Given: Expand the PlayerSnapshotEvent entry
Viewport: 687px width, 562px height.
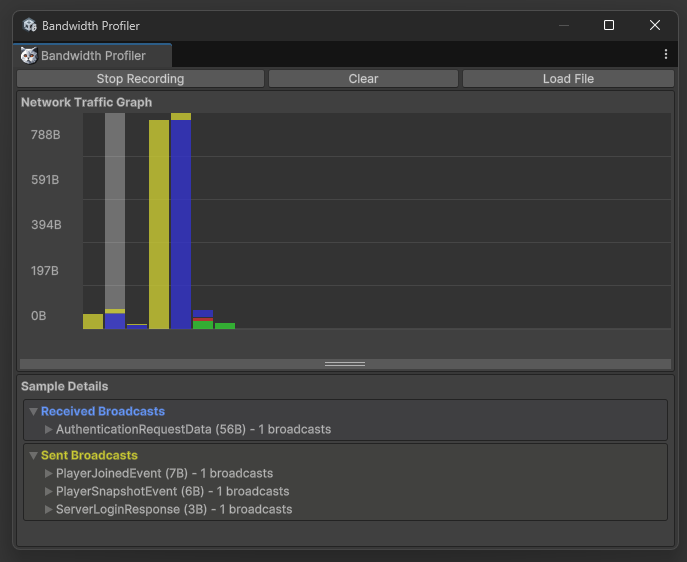Looking at the screenshot, I should click(x=48, y=491).
